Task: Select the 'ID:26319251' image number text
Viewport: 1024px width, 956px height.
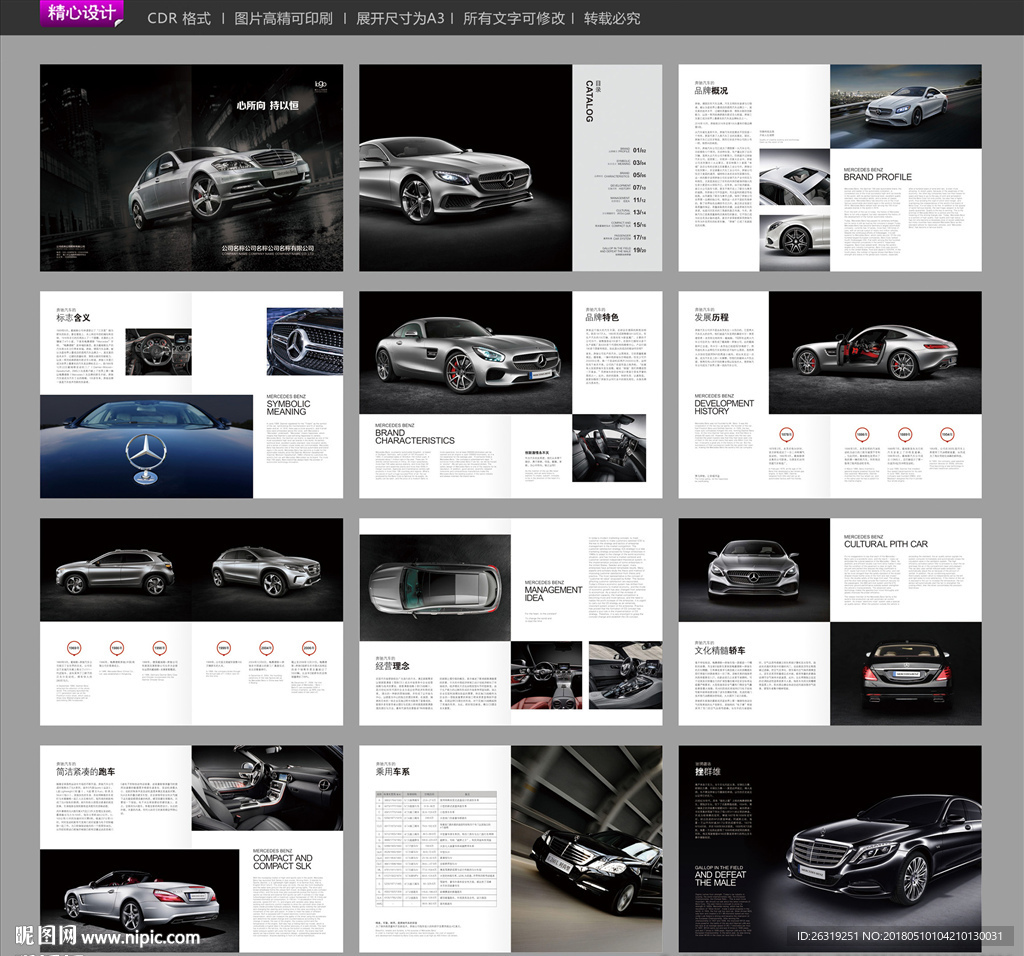Action: coord(827,936)
